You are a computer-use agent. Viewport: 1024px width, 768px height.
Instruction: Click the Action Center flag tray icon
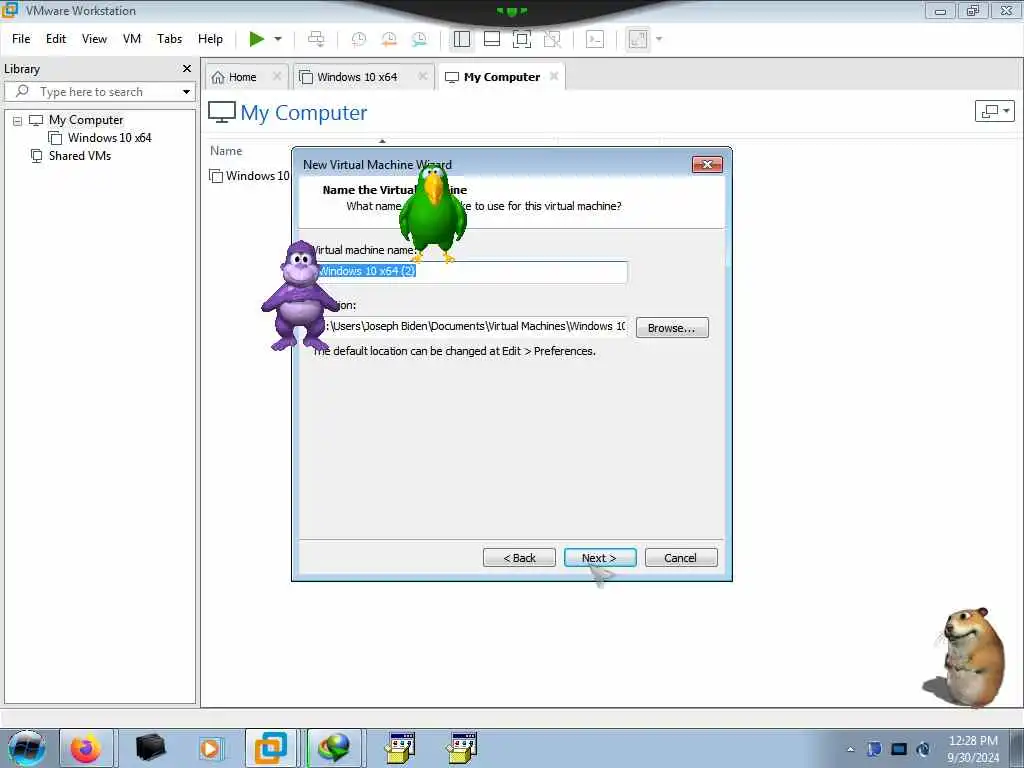(874, 749)
